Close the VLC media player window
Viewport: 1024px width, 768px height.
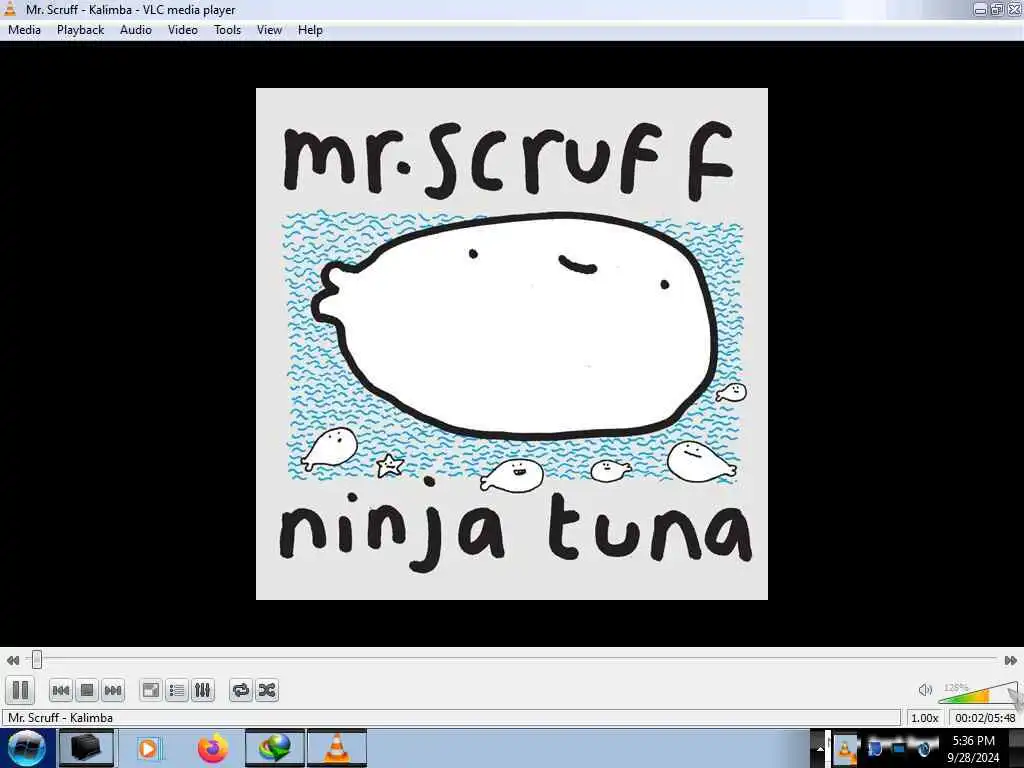1014,9
